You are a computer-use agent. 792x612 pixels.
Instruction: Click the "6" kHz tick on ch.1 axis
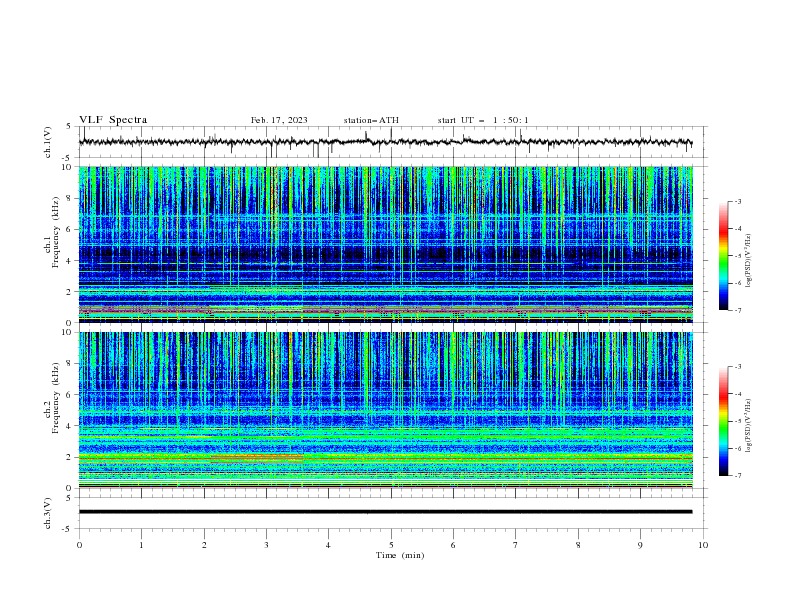[x=69, y=229]
